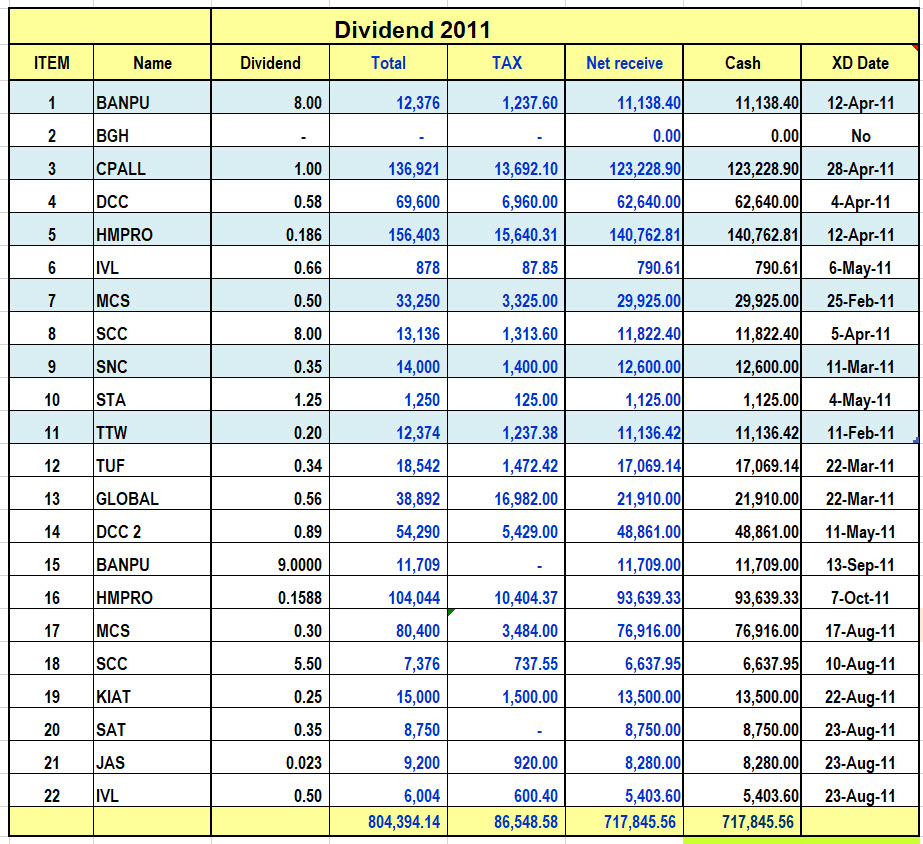Select XD Date cell 6-May-11
Screen dimensions: 923x844
click(860, 262)
